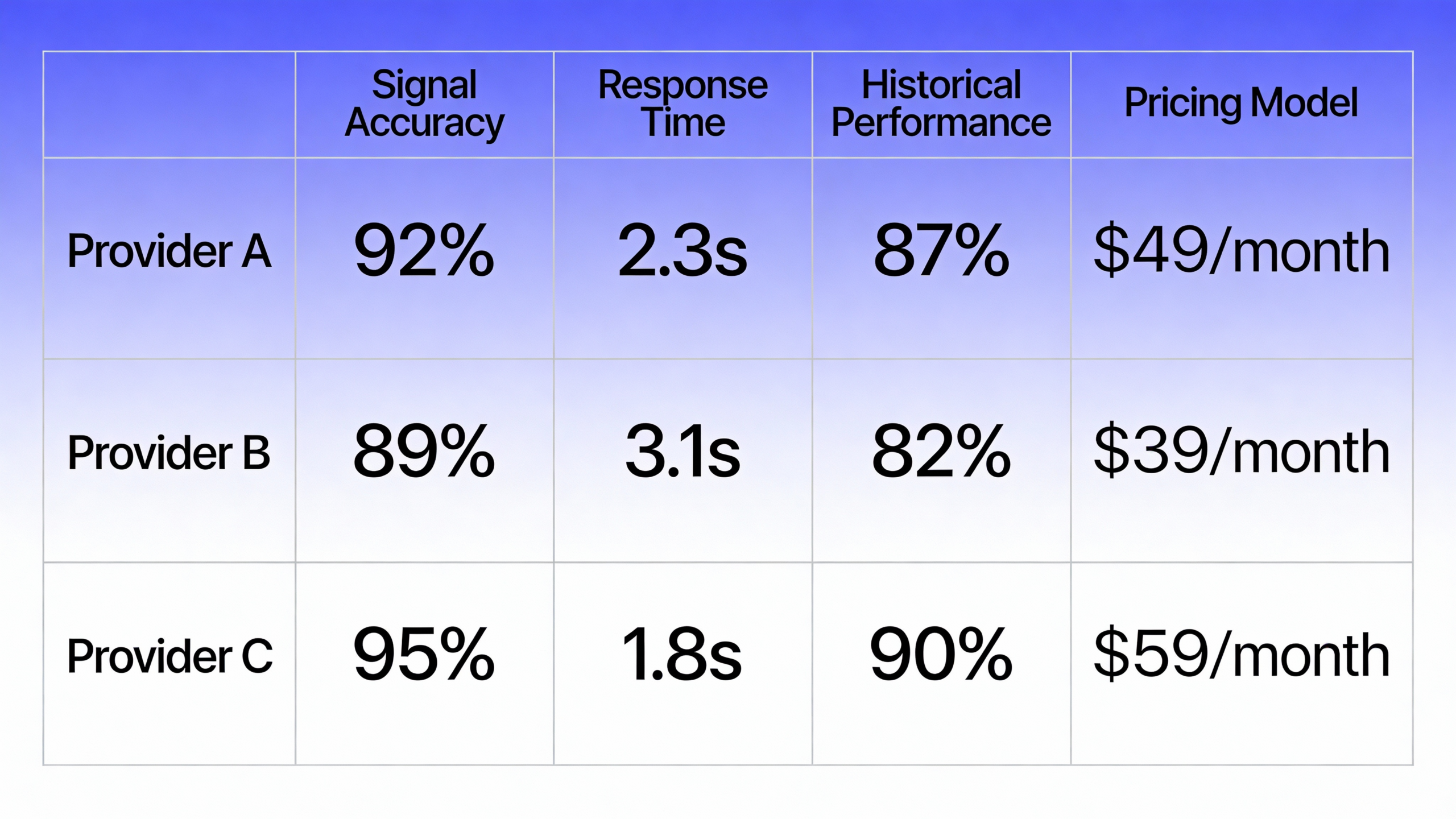This screenshot has width=1456, height=819.
Task: Click the 87% historical performance value
Action: pos(941,251)
